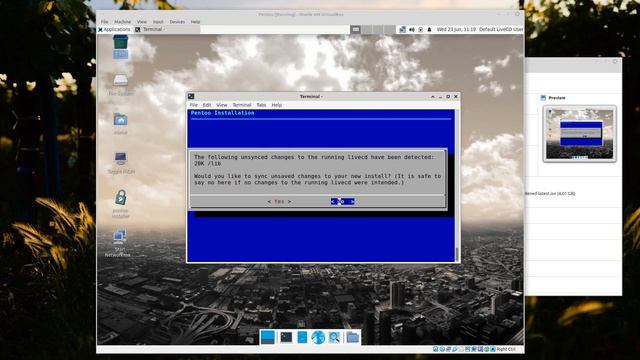Viewport: 640px width, 360px height.
Task: Open the terminal Tabs menu
Action: [261, 105]
